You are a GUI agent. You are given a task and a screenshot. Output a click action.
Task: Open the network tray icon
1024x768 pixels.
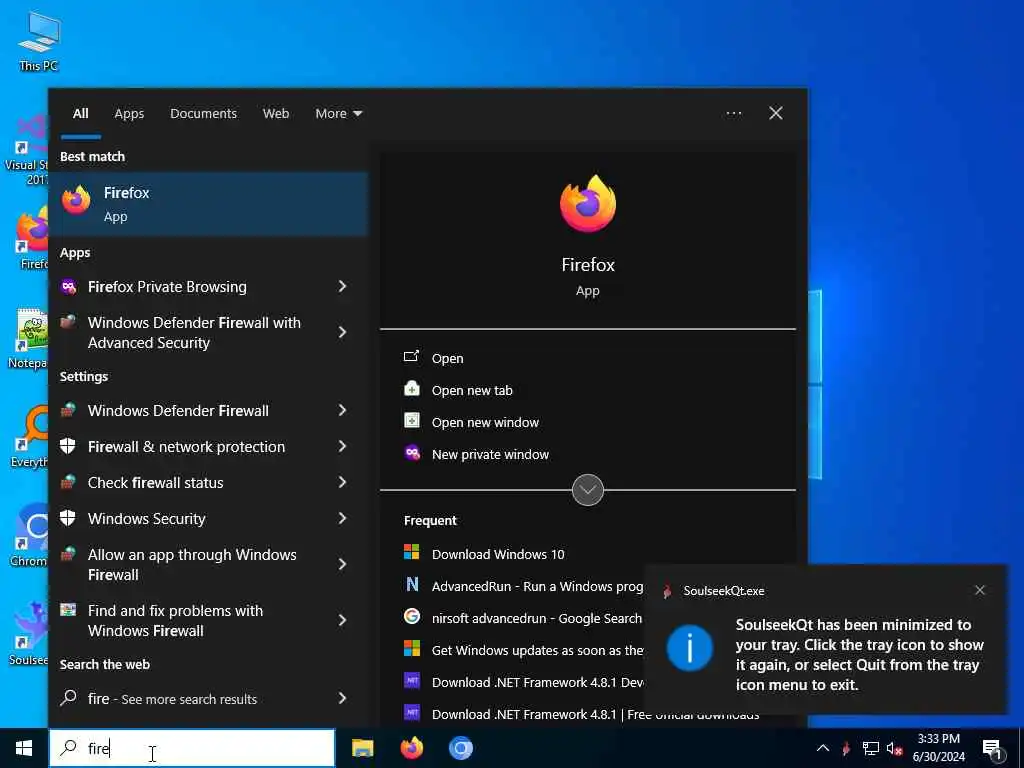(x=871, y=748)
